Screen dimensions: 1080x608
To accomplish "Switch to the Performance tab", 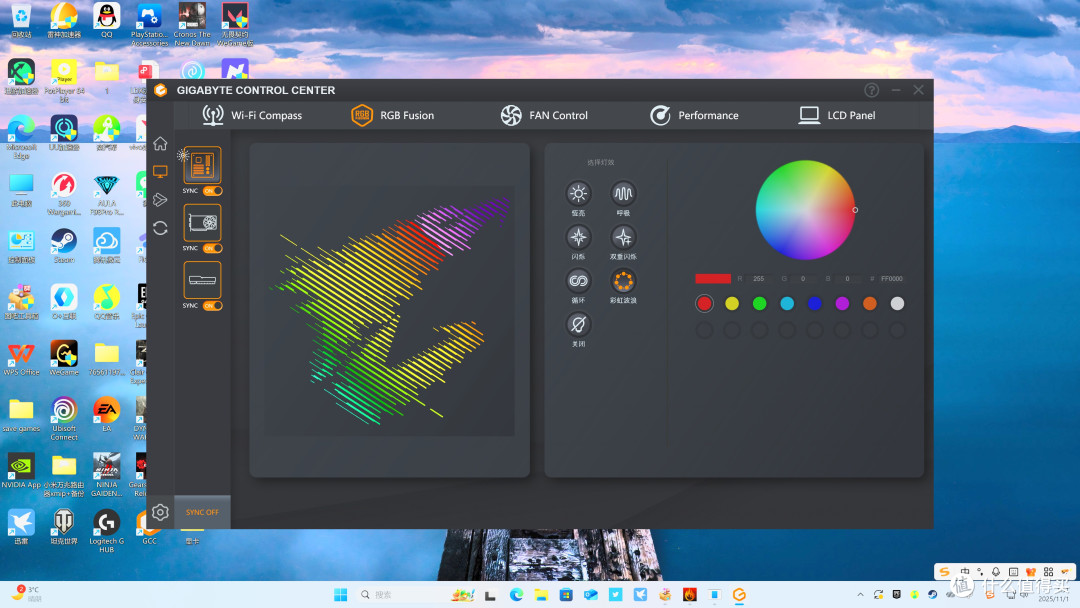I will tap(694, 116).
